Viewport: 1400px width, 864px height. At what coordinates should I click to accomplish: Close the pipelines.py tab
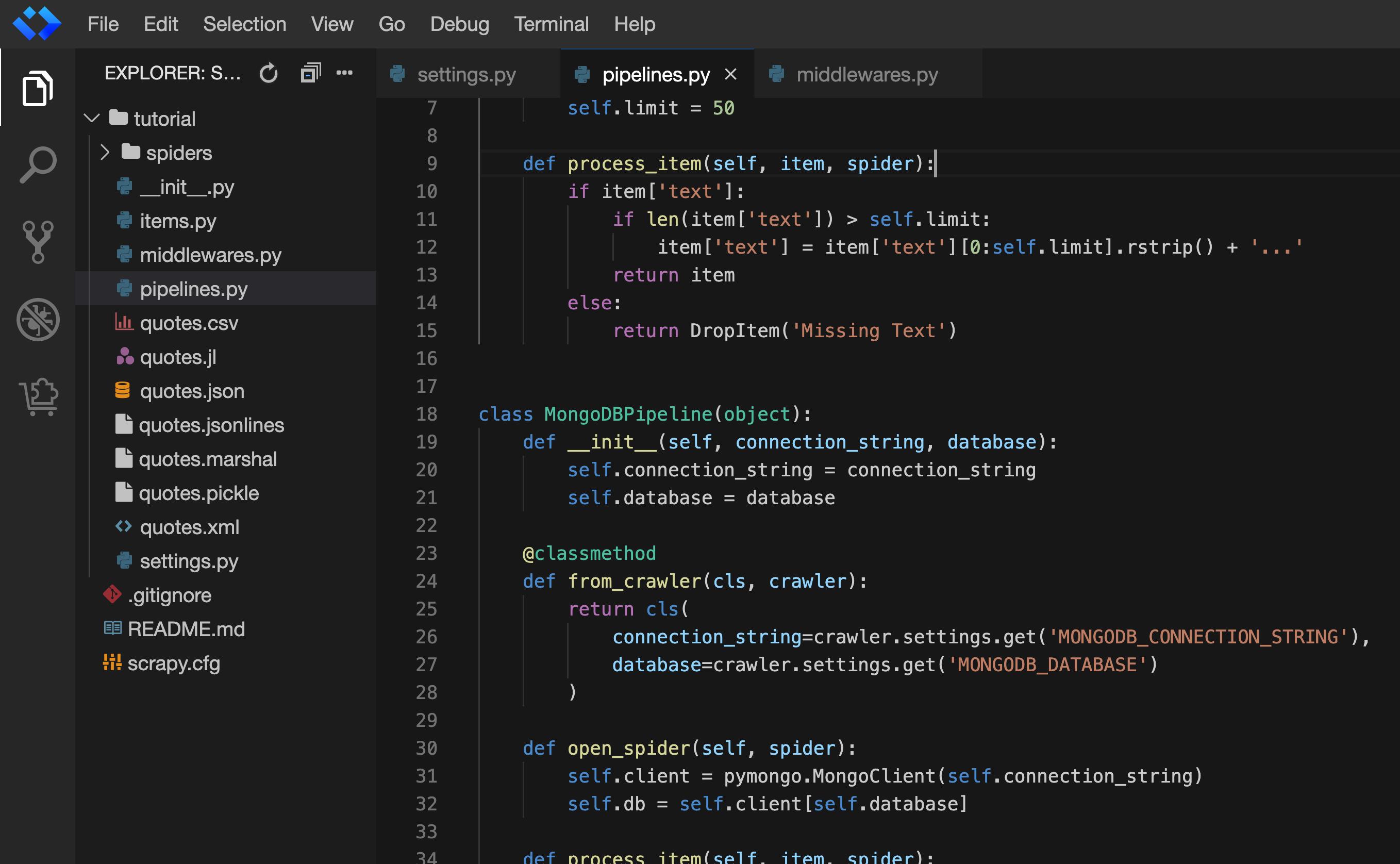pos(730,74)
